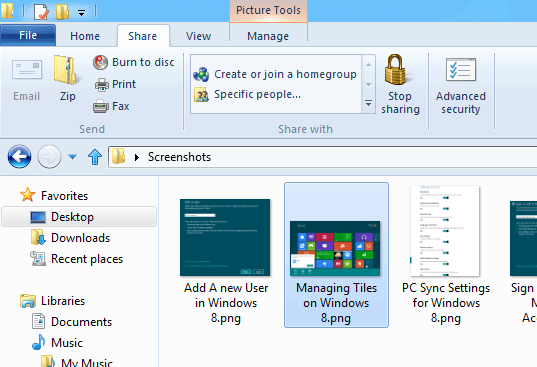
Task: Click the Advanced security checklist icon
Action: click(x=461, y=70)
